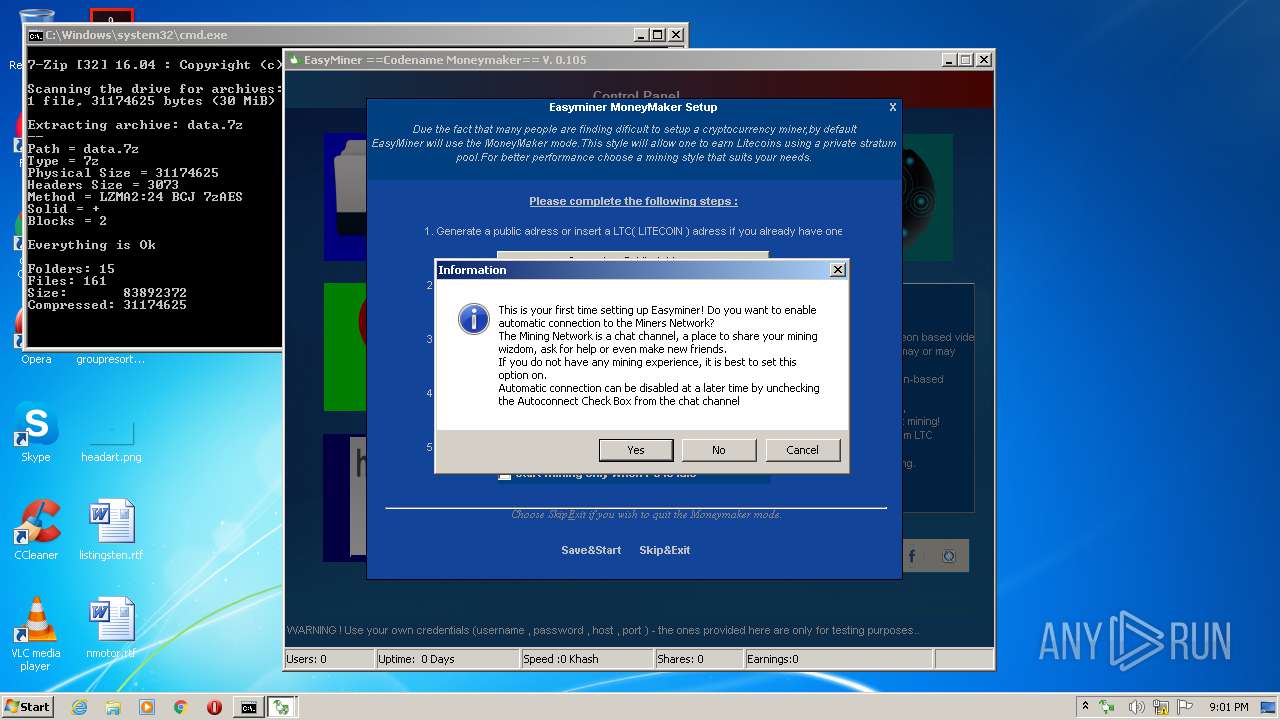Select the nmotor.rtf desktop document
Viewport: 1280px width, 720px height.
[111, 629]
